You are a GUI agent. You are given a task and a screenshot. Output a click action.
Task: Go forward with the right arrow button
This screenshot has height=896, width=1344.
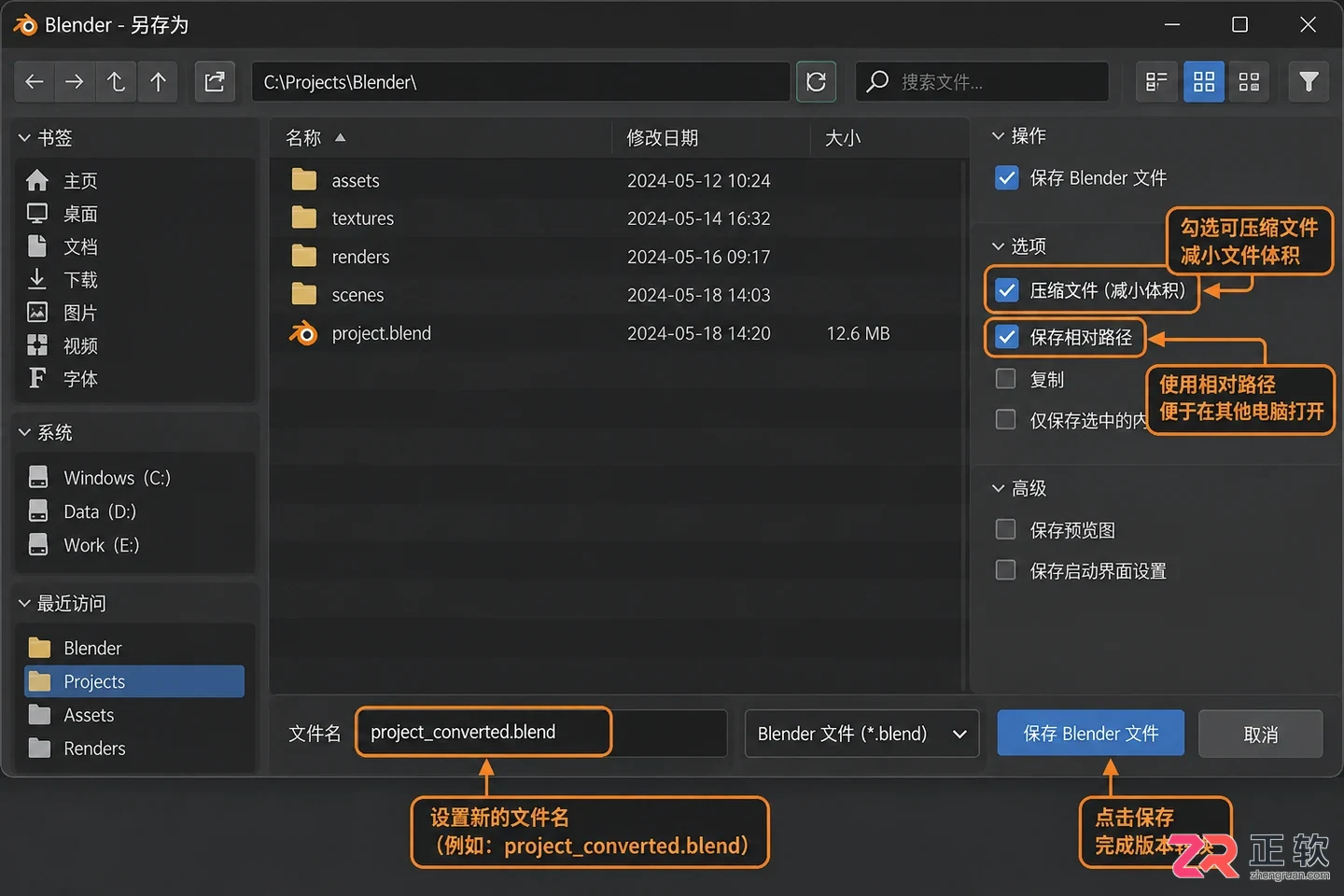(75, 82)
